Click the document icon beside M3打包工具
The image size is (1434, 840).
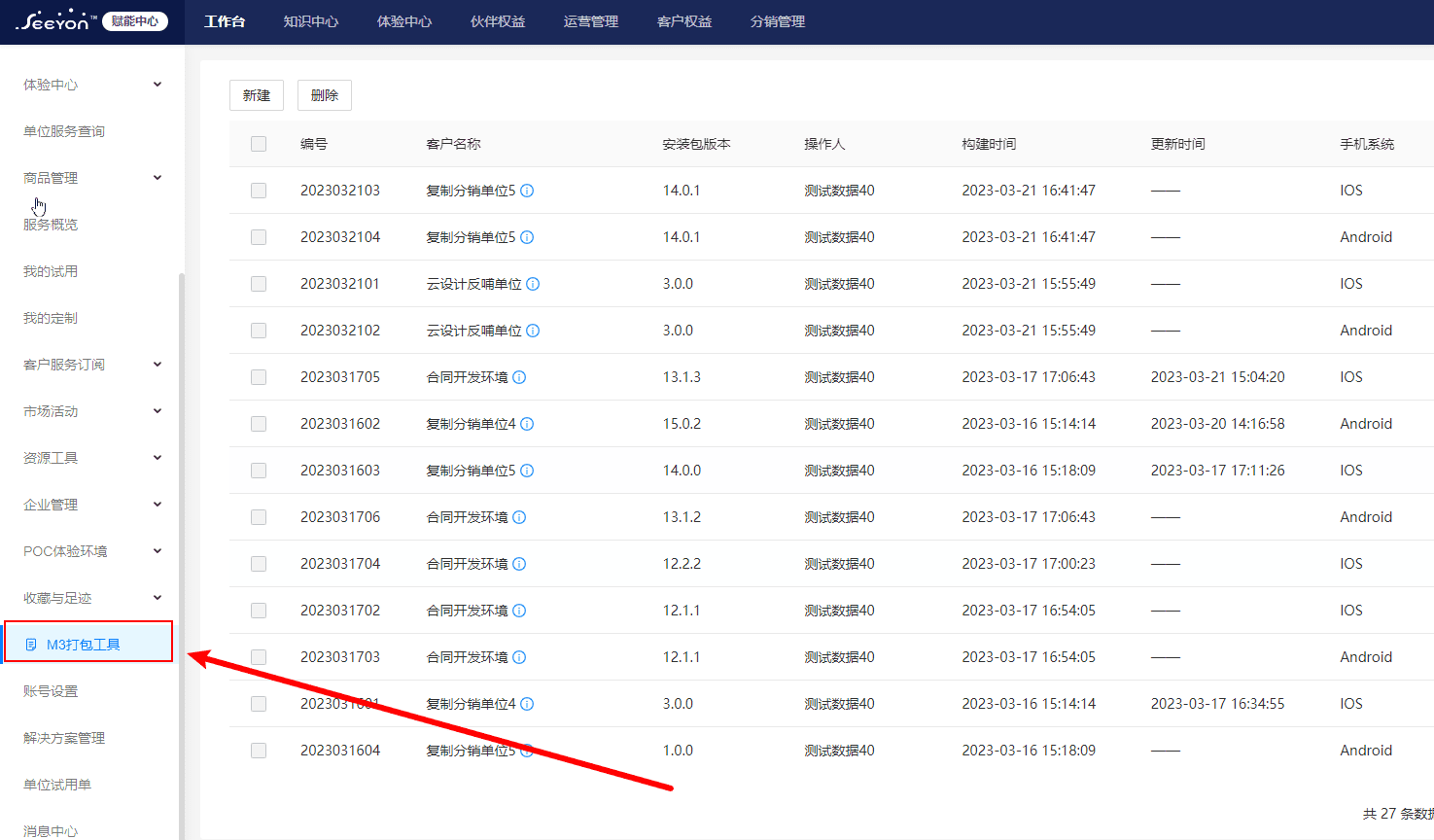coord(31,645)
